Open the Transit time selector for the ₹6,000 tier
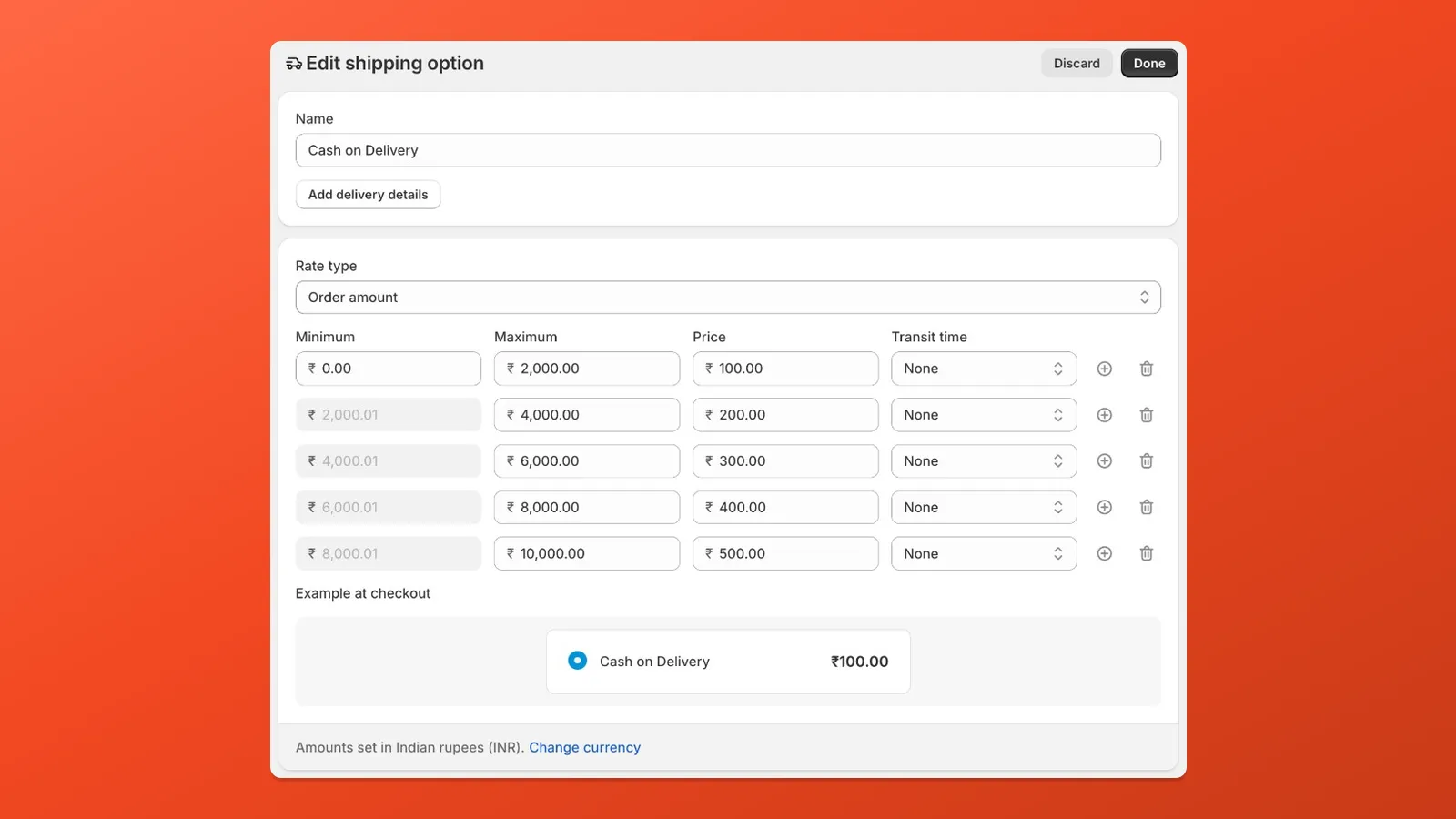The image size is (1456, 819). 983,460
